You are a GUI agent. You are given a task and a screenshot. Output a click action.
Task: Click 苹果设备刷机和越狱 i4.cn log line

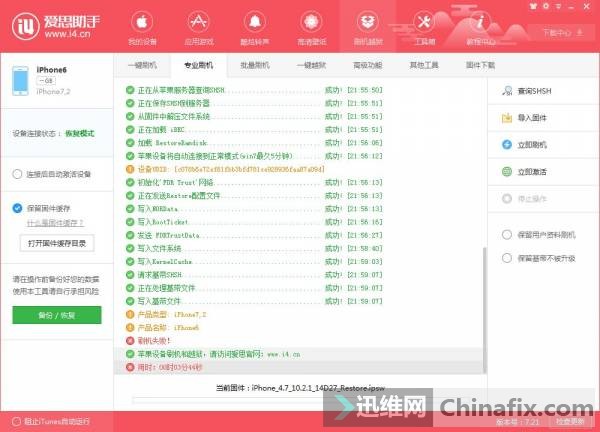click(x=219, y=354)
